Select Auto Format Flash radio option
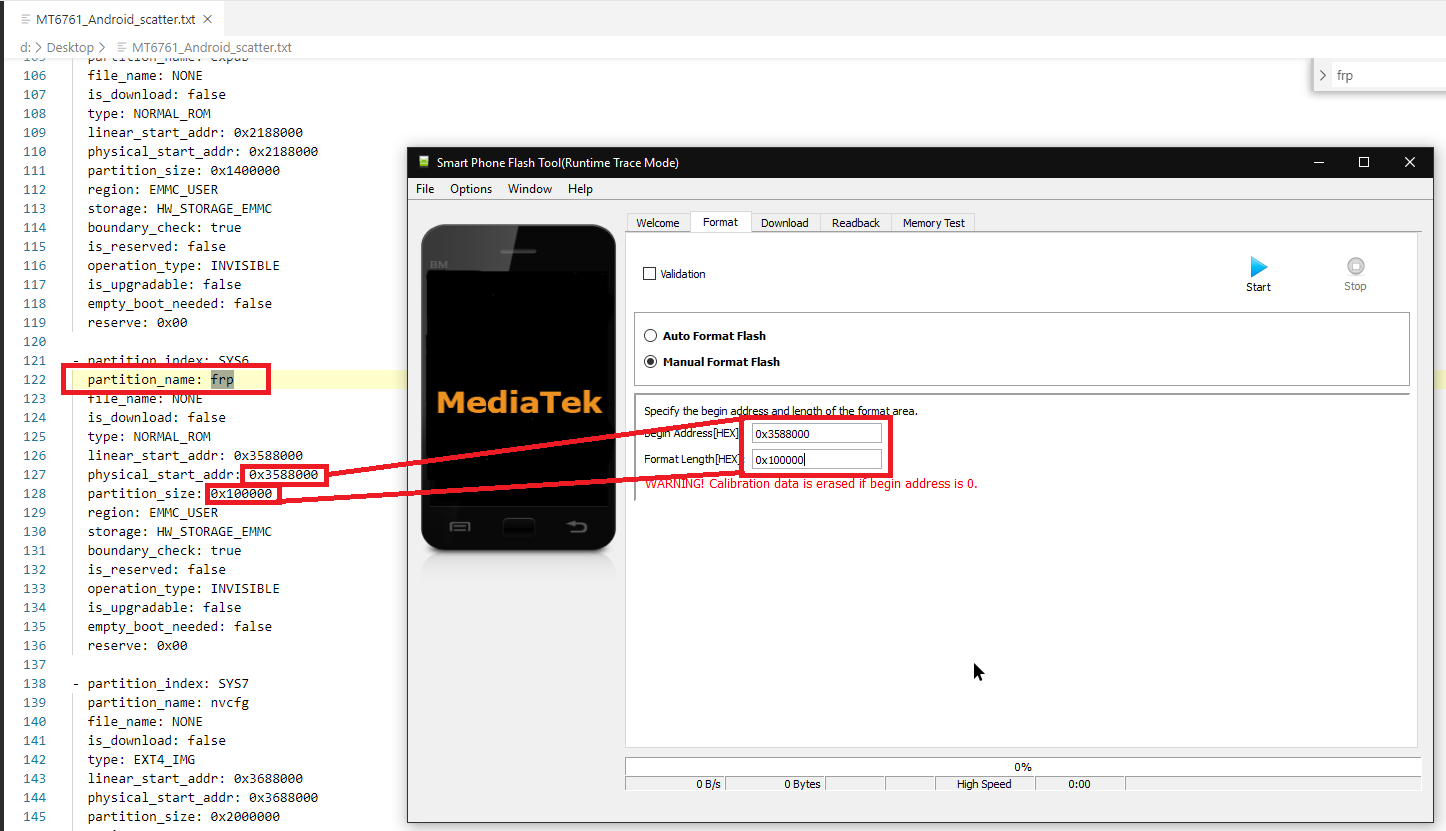This screenshot has width=1446, height=831. 651,336
